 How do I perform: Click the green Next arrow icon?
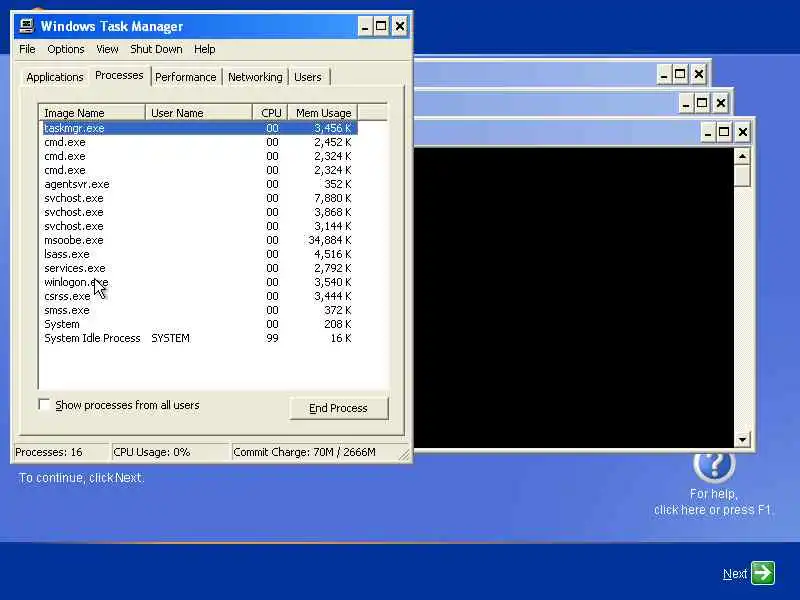pyautogui.click(x=763, y=573)
